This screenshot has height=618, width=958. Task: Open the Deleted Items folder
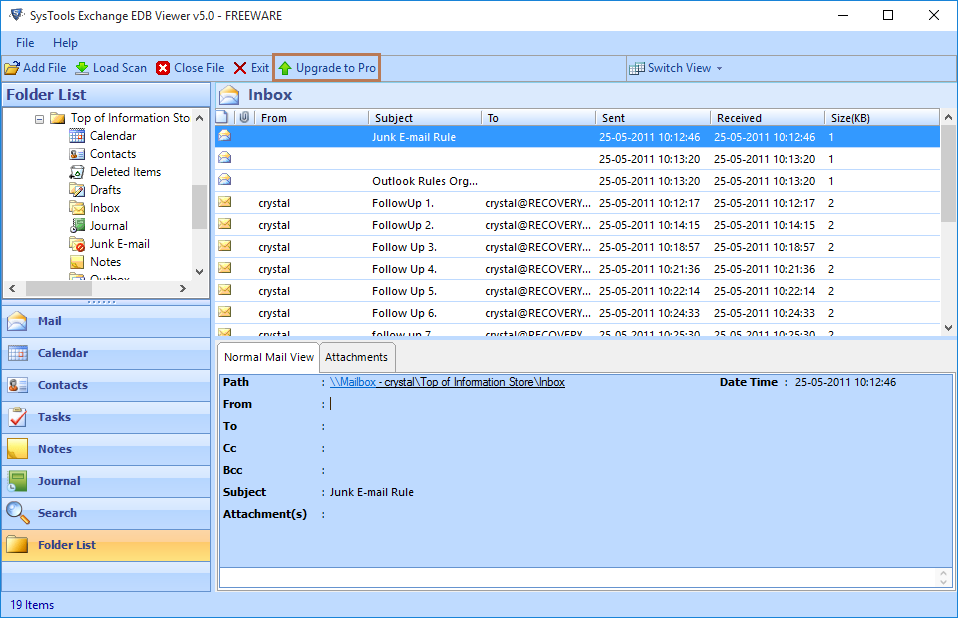pyautogui.click(x=125, y=172)
